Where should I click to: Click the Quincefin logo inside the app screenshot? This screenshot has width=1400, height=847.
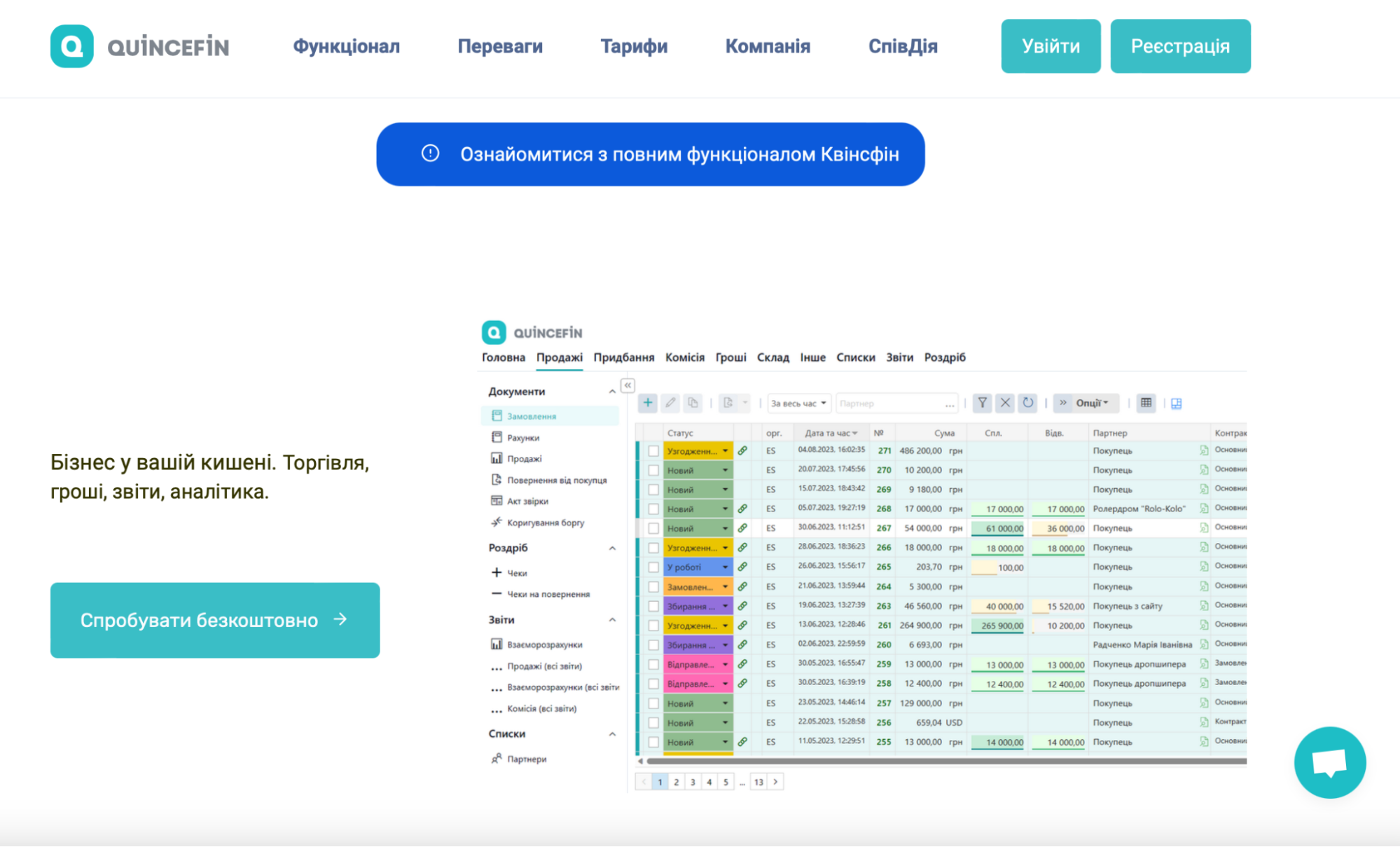tap(532, 333)
